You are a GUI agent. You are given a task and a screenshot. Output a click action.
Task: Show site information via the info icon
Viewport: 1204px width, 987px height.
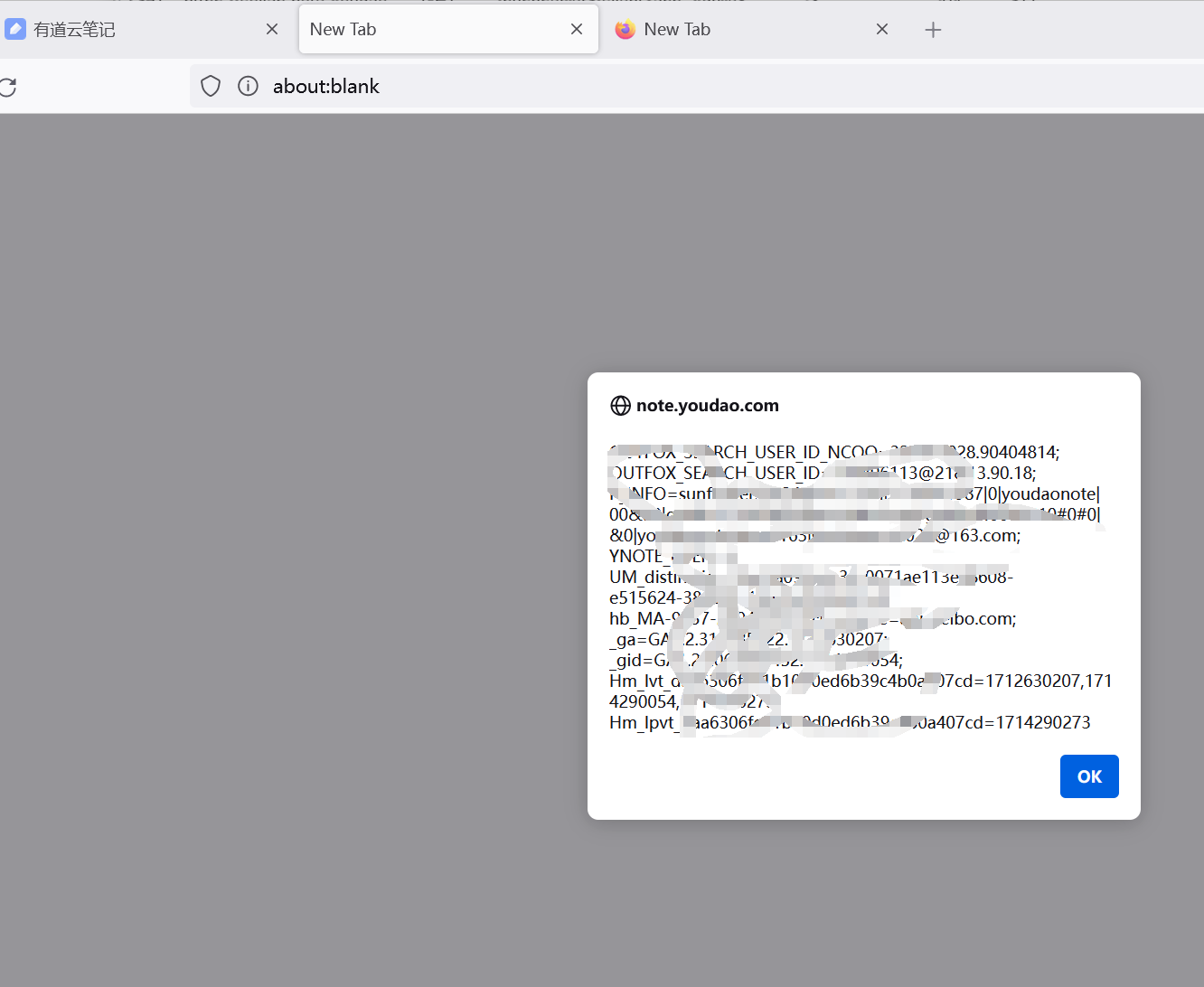coord(248,86)
